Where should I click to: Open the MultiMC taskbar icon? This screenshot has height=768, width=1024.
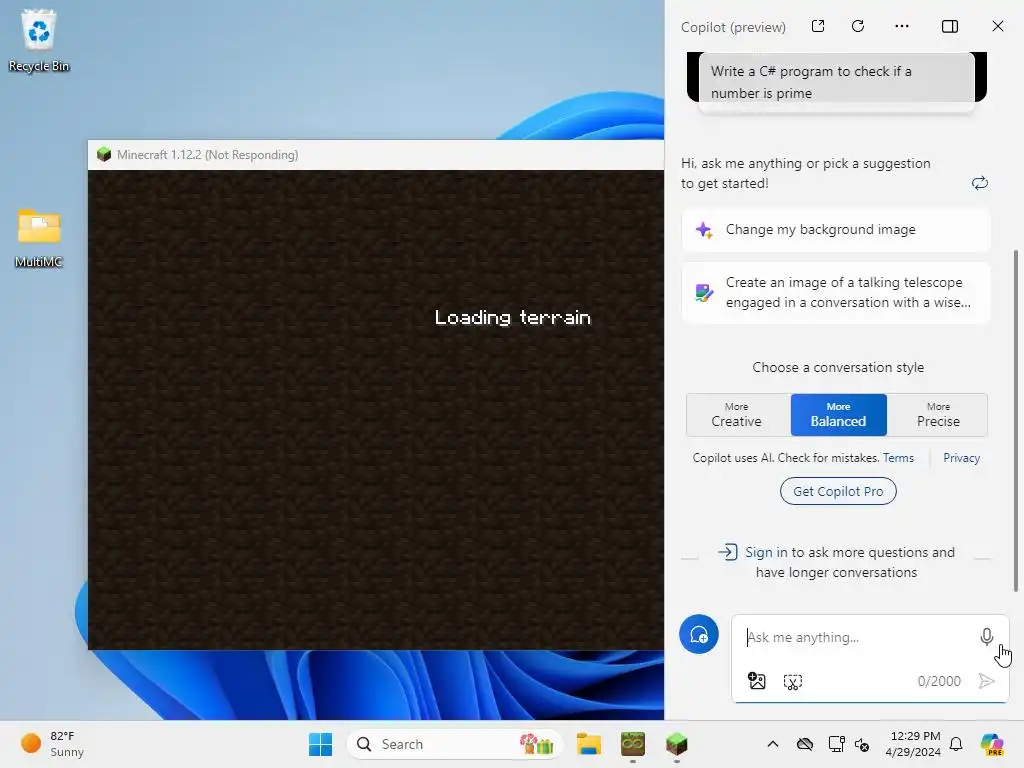tap(632, 744)
